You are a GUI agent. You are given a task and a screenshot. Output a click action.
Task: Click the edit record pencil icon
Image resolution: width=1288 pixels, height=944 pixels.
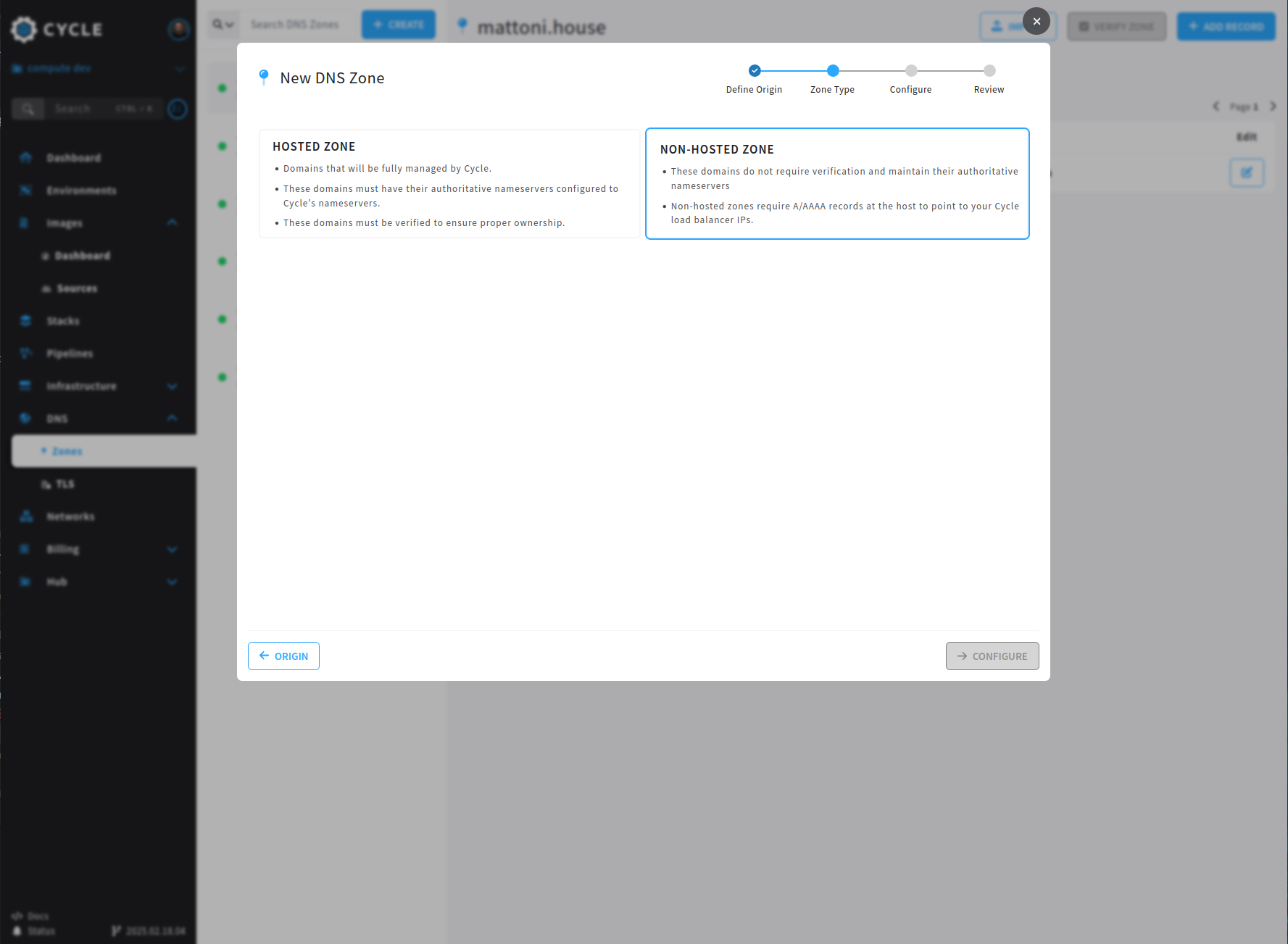[x=1247, y=173]
